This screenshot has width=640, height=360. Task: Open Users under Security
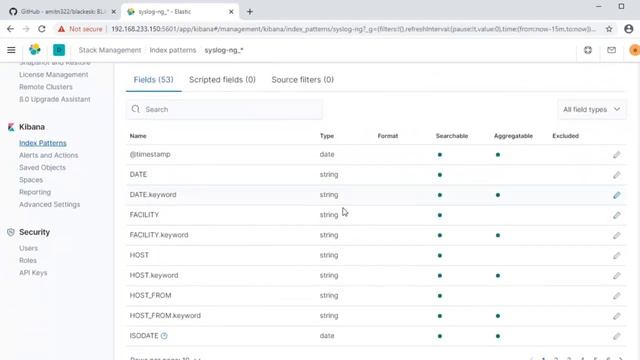point(28,248)
